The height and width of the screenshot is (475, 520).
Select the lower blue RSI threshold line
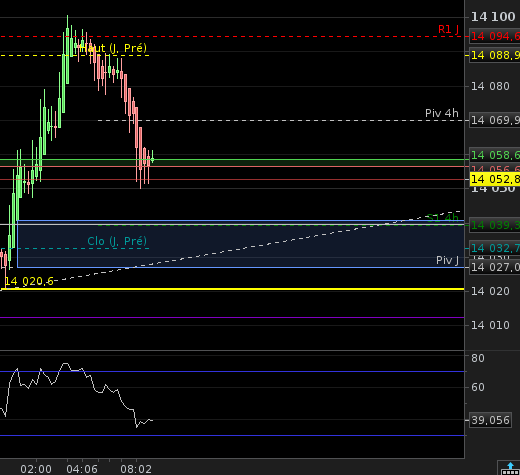[x=232, y=435]
